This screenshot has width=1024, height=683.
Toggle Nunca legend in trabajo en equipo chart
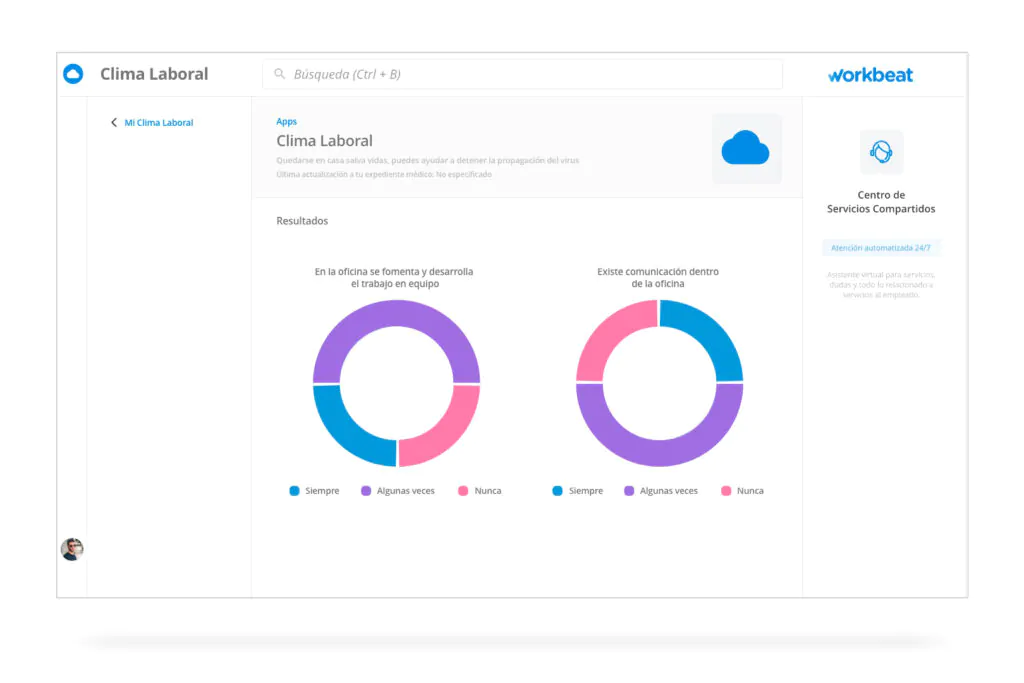point(479,491)
